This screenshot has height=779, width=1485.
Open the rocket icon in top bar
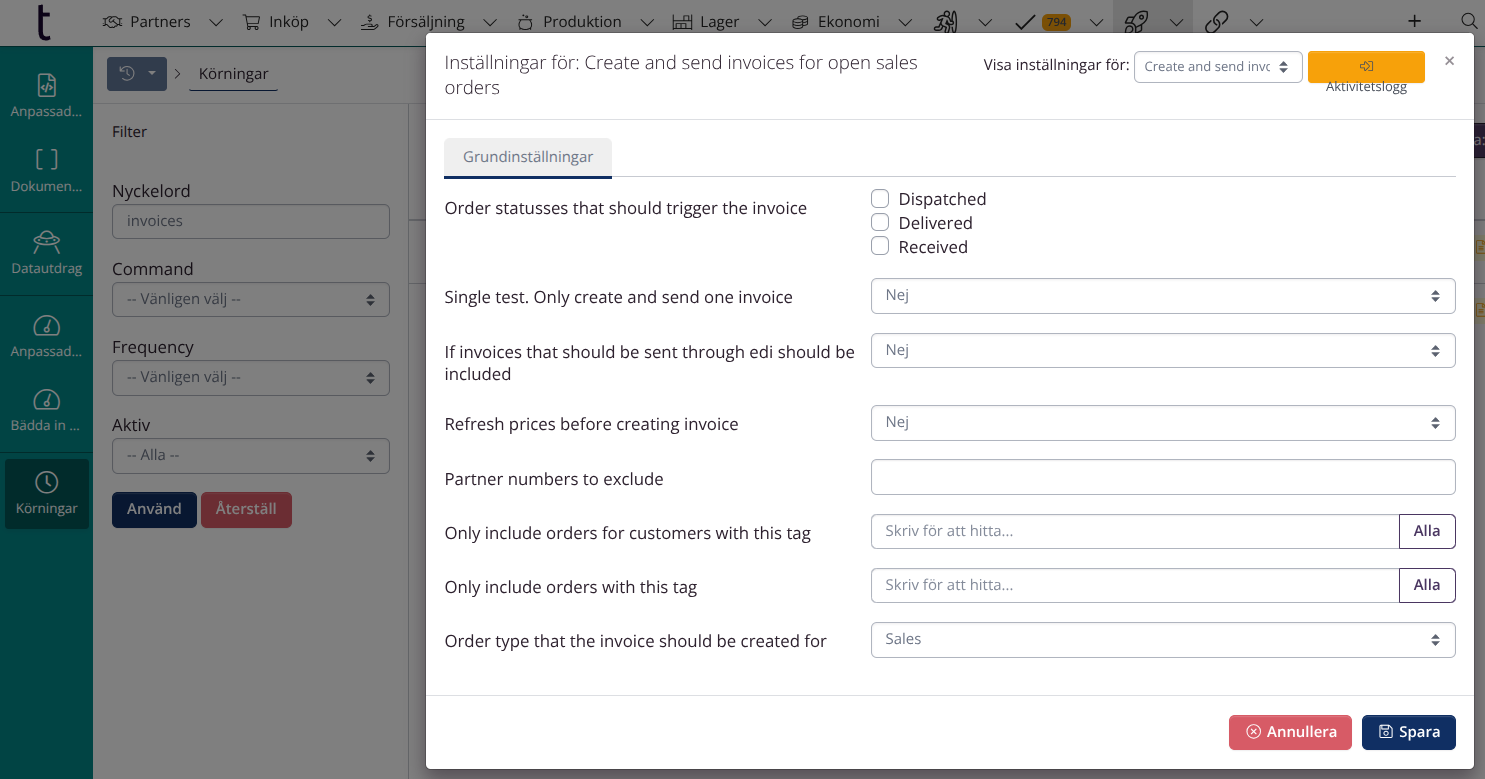click(x=1136, y=21)
